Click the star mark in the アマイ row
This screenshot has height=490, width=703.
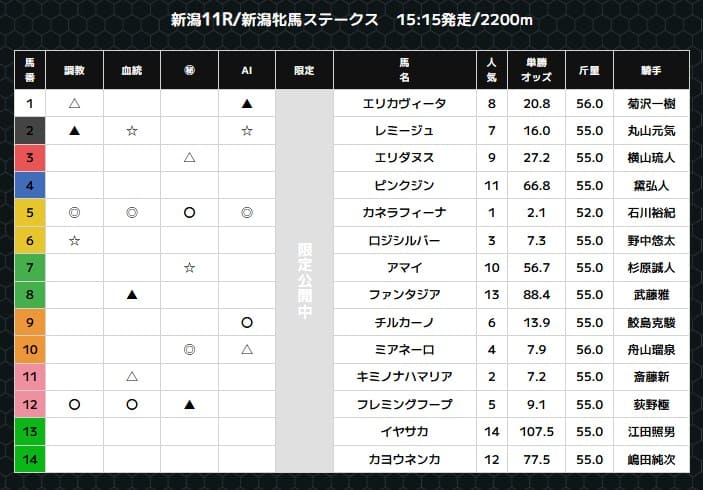[189, 267]
